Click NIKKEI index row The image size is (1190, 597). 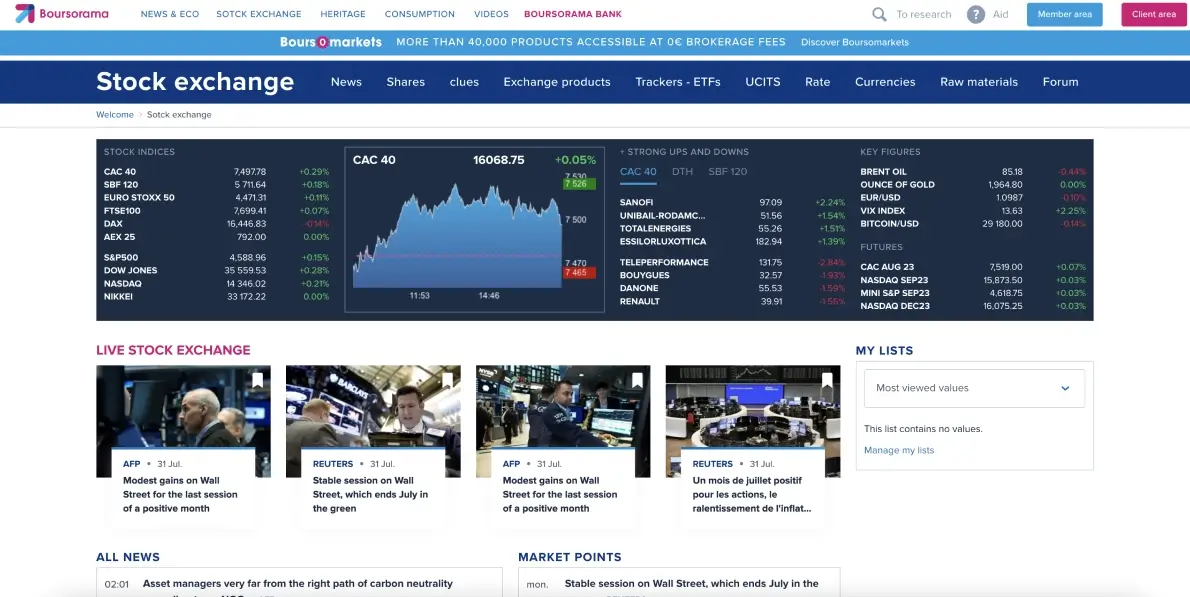click(216, 296)
